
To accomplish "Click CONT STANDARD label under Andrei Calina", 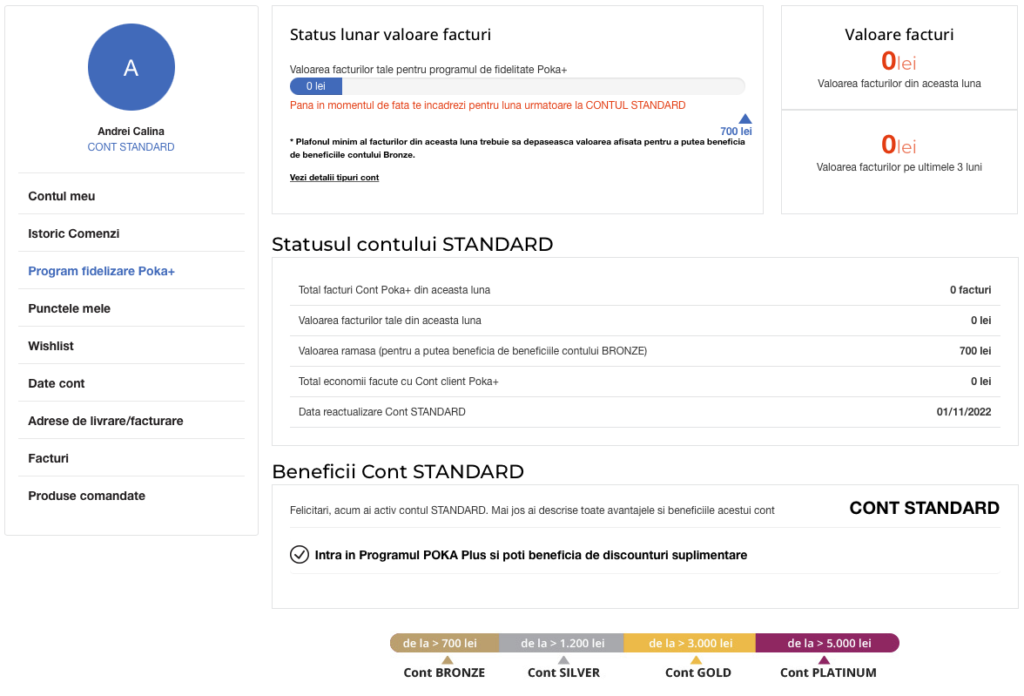I will (131, 147).
